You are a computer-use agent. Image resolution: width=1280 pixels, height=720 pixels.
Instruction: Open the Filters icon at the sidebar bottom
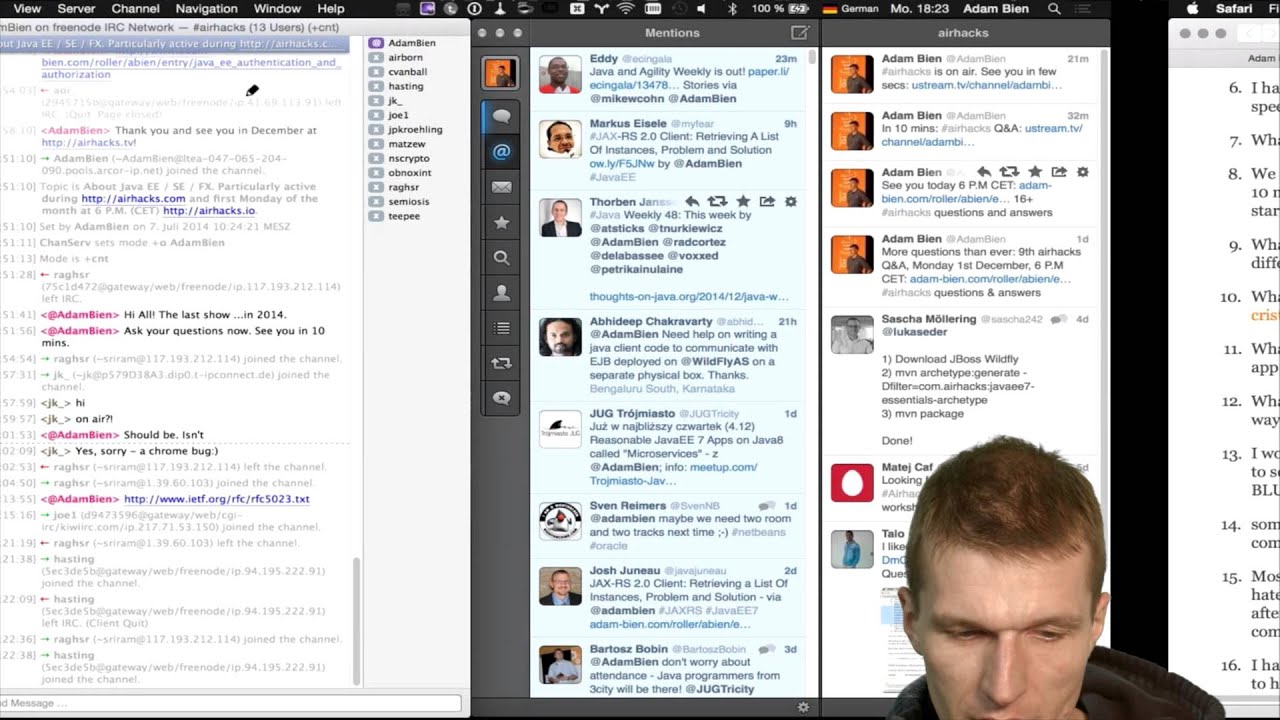pyautogui.click(x=501, y=398)
